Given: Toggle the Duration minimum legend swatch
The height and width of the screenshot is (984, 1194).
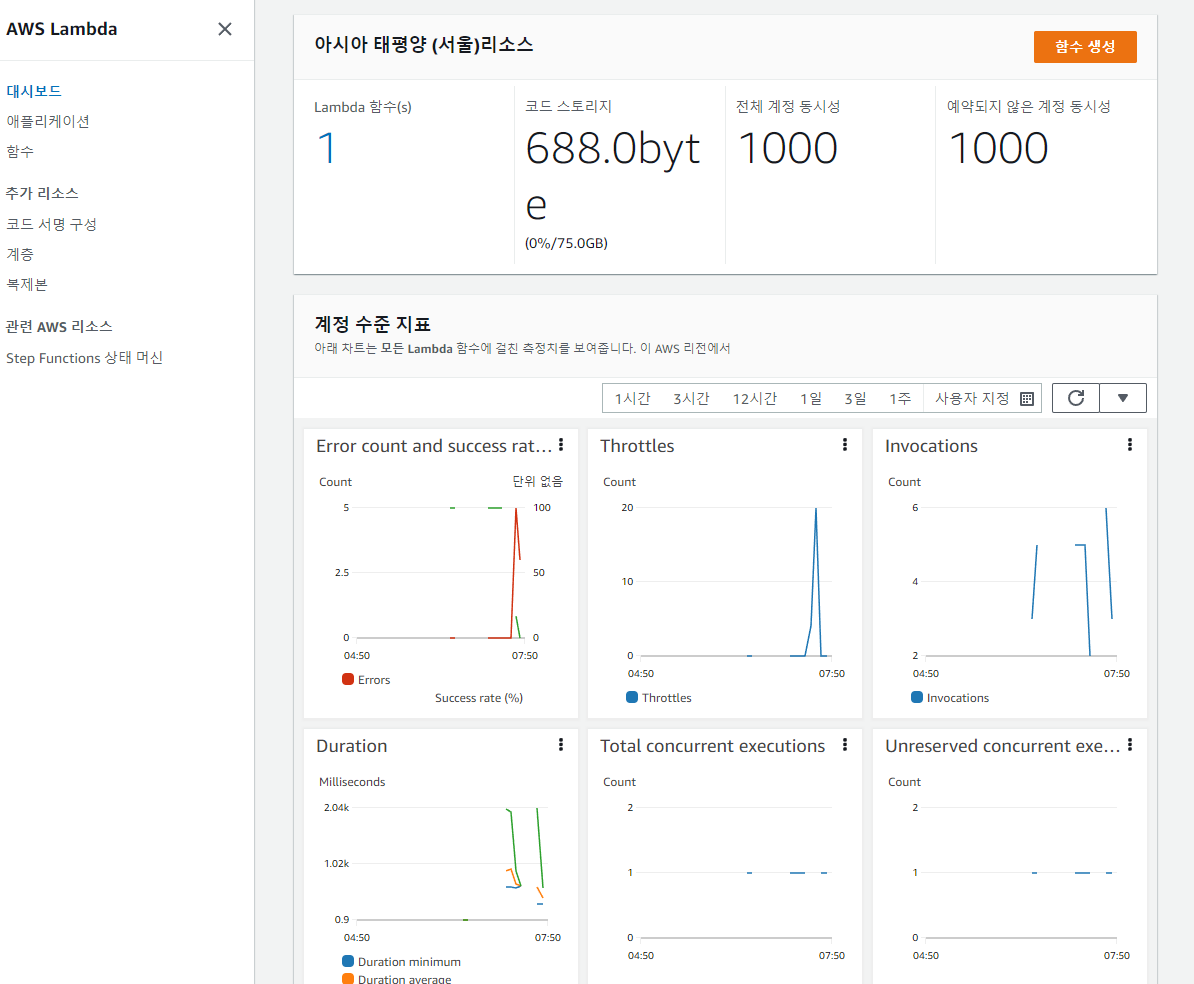Looking at the screenshot, I should pyautogui.click(x=348, y=961).
